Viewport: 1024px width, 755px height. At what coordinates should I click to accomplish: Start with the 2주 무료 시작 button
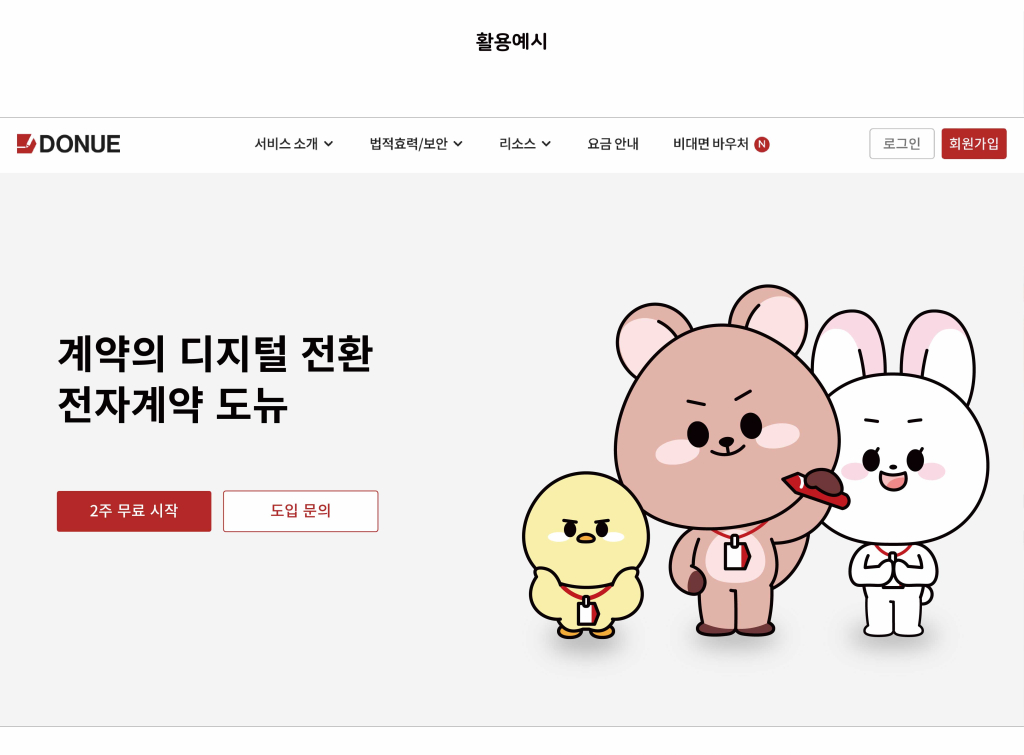coord(134,511)
